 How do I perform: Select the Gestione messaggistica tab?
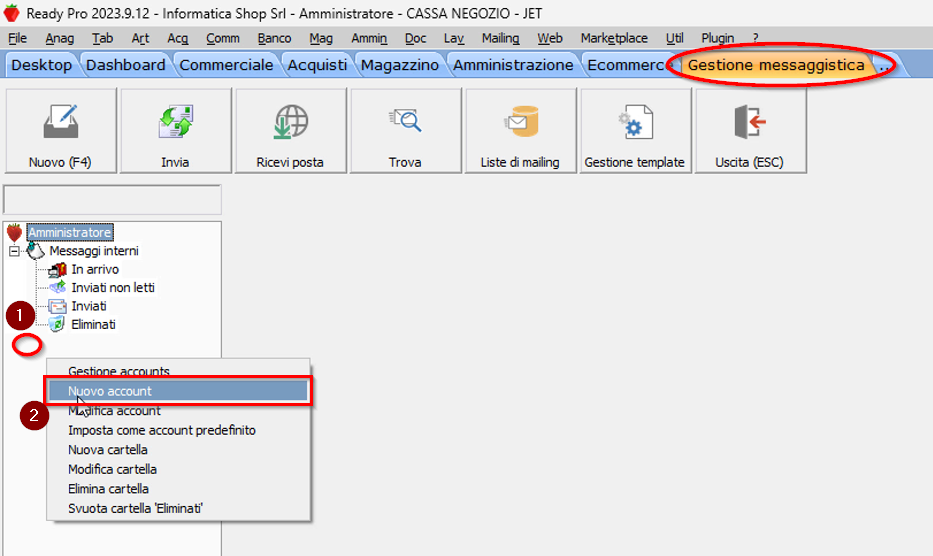coord(776,65)
